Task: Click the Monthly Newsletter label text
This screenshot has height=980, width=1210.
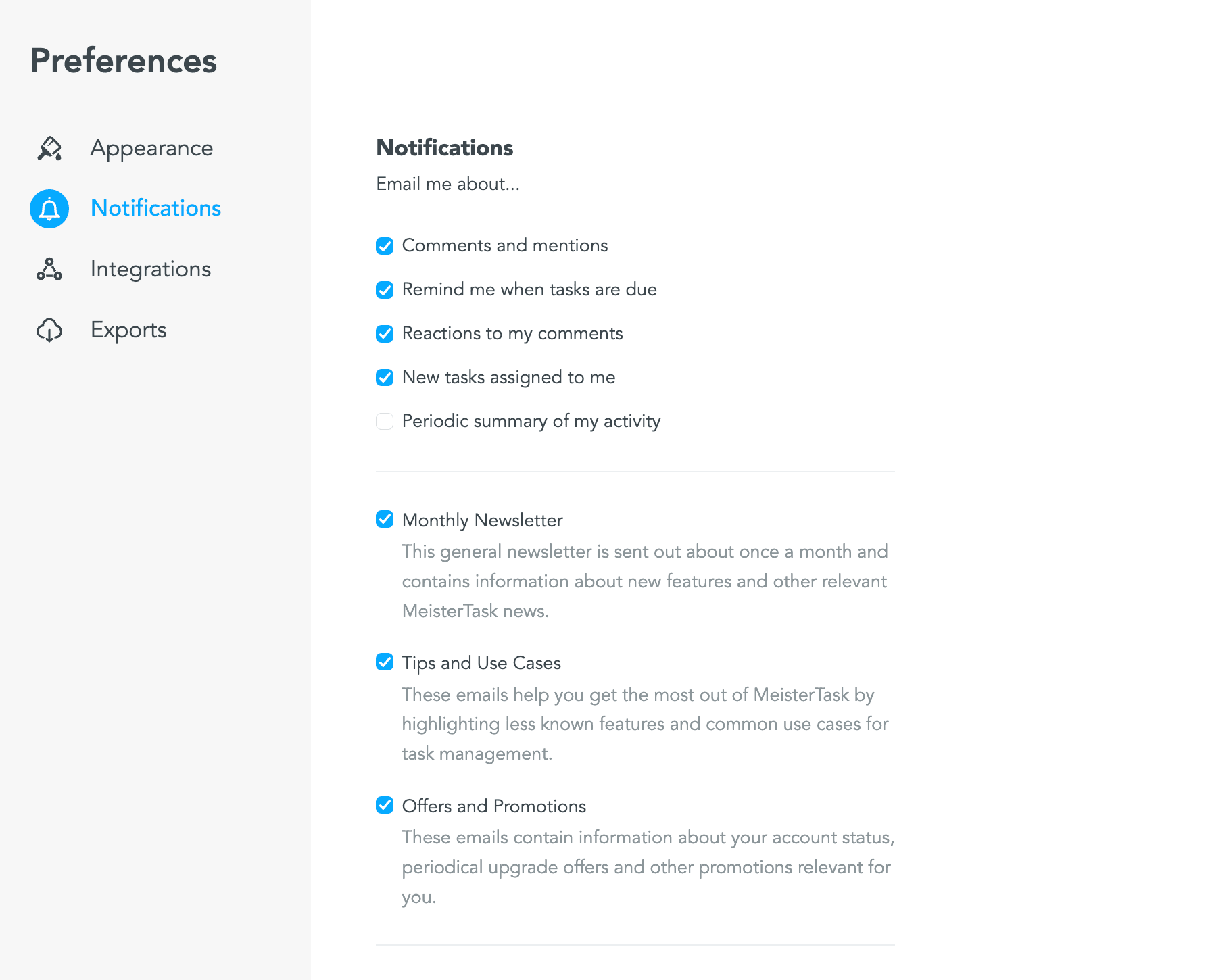Action: [482, 520]
